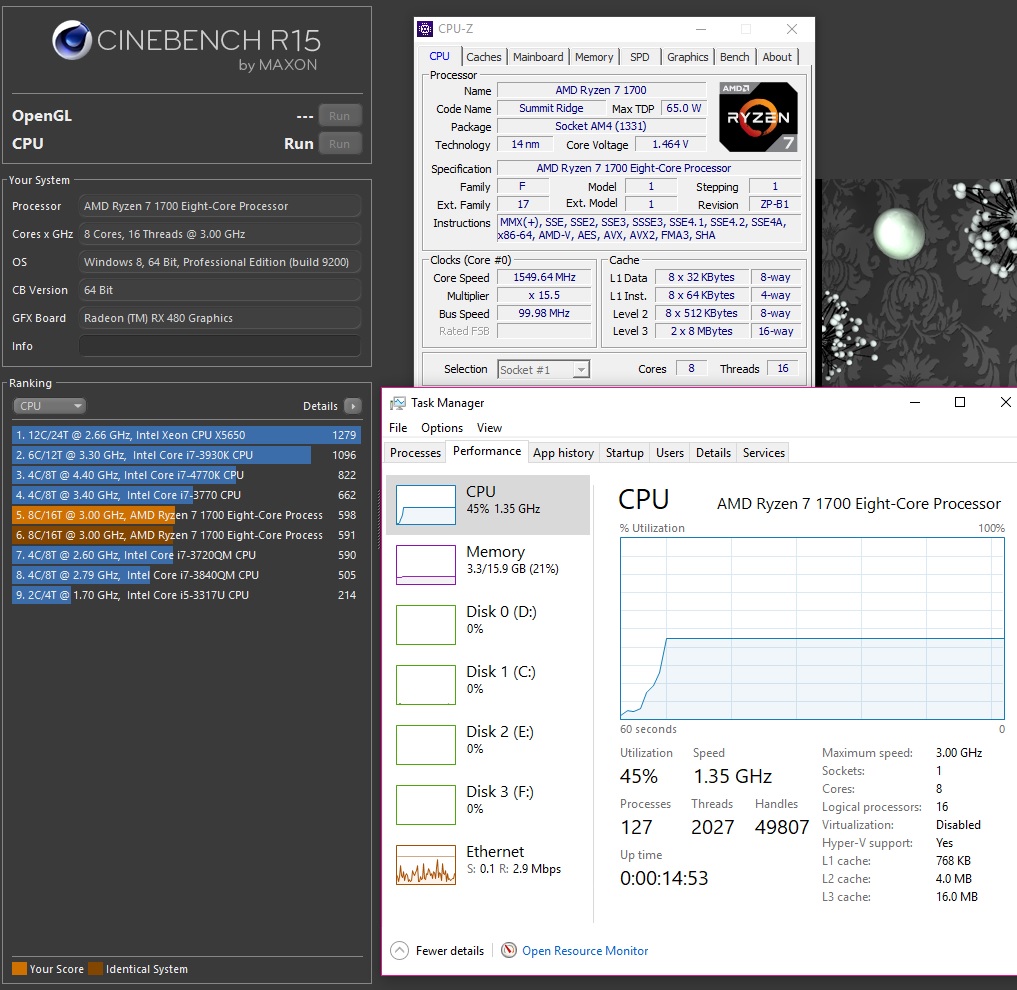Click the Cinebench GFX Board field

(x=220, y=319)
